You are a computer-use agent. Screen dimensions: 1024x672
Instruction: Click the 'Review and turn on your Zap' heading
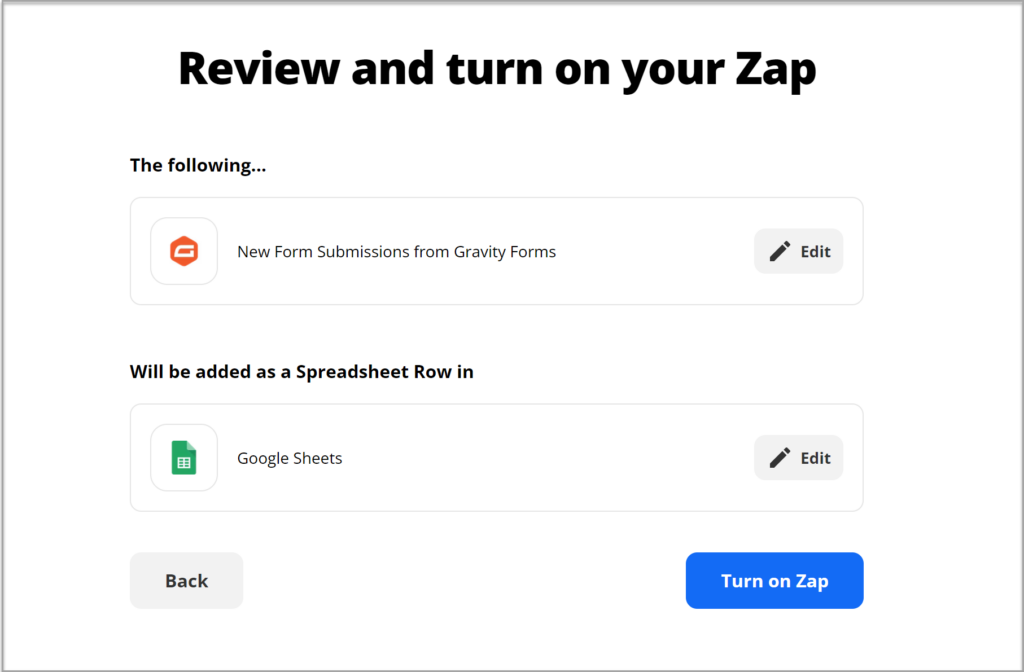point(496,68)
